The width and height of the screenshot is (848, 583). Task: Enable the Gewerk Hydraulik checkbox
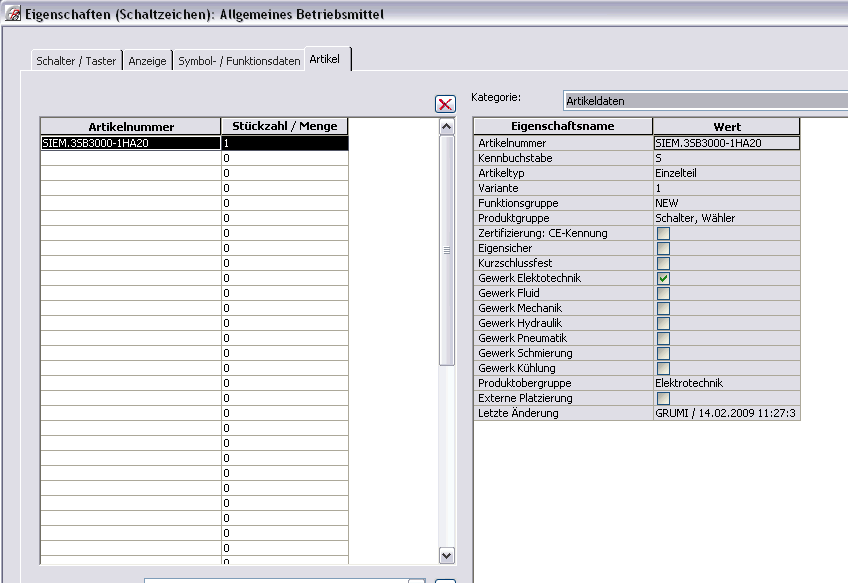click(663, 323)
